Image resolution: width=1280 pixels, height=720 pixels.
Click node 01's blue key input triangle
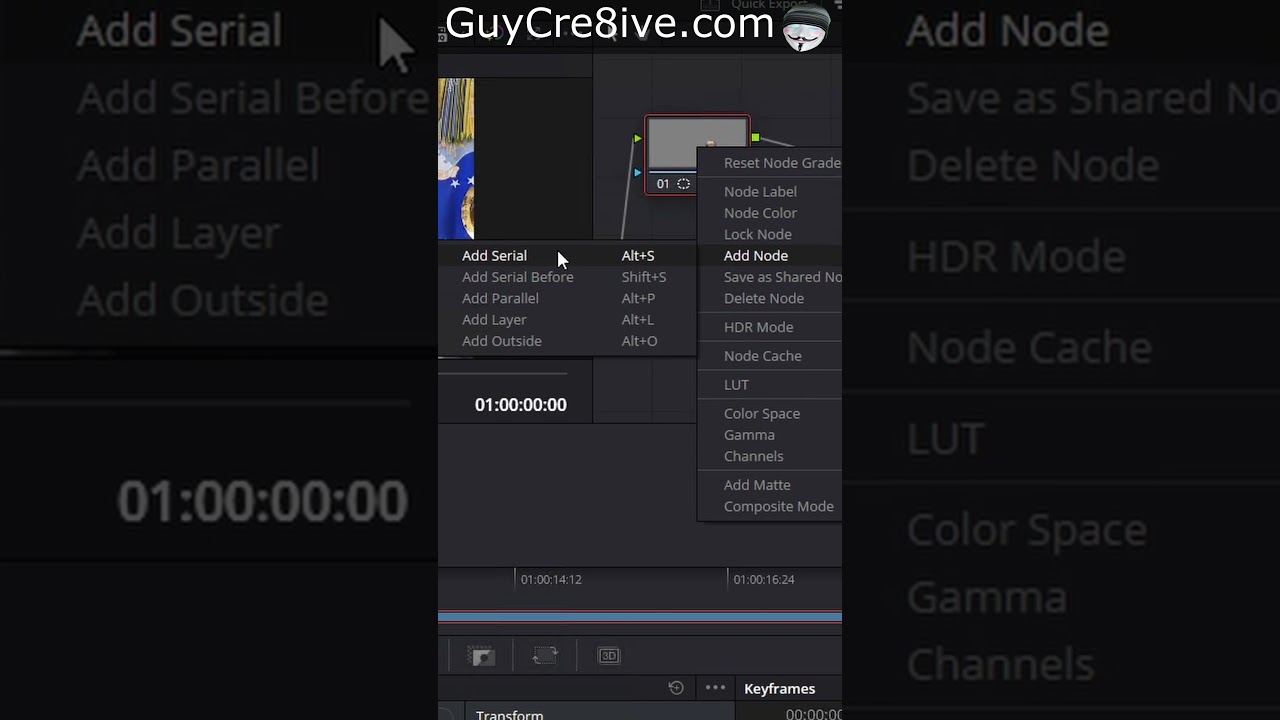pos(637,173)
